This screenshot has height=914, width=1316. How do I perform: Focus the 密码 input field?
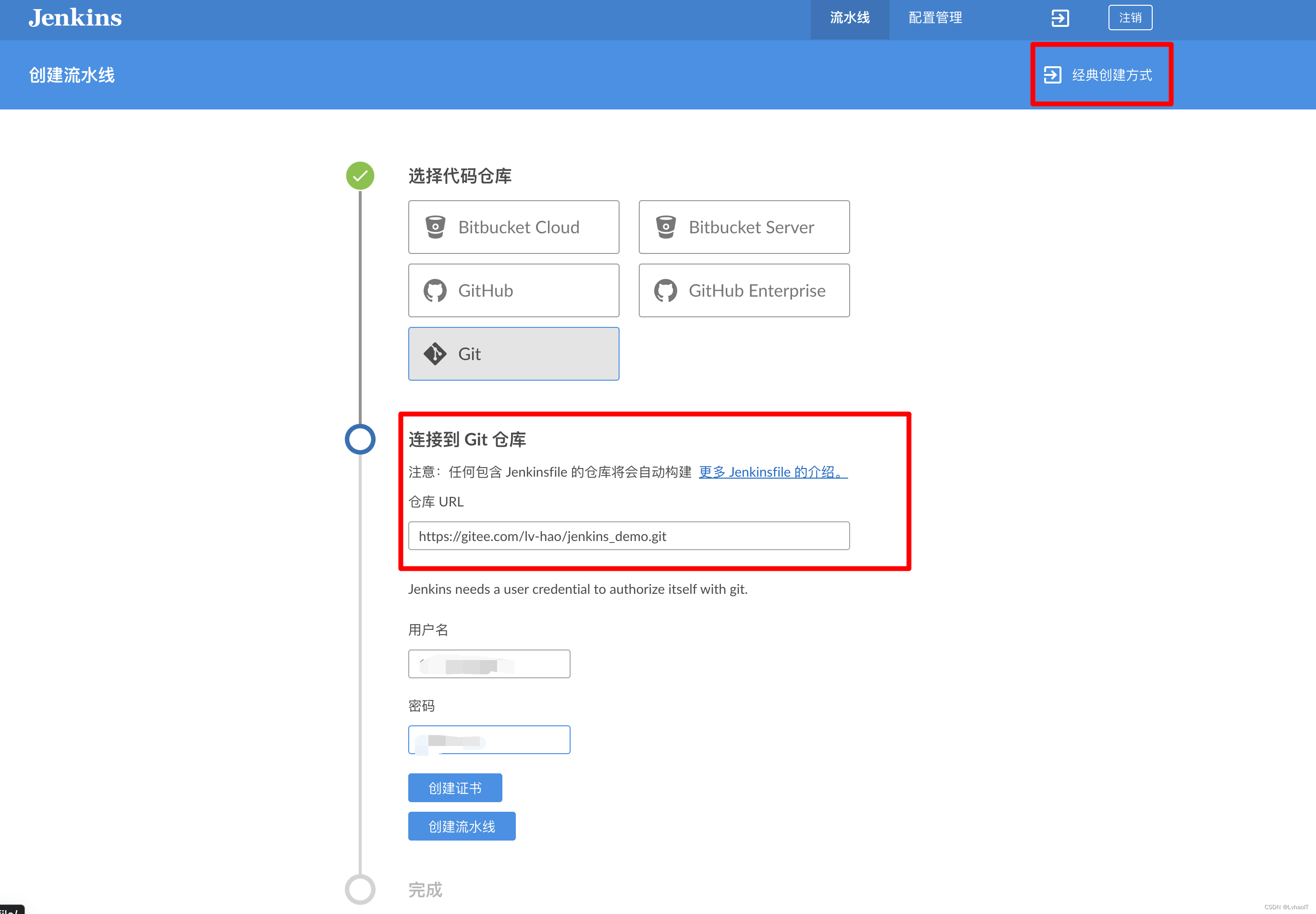(x=489, y=740)
